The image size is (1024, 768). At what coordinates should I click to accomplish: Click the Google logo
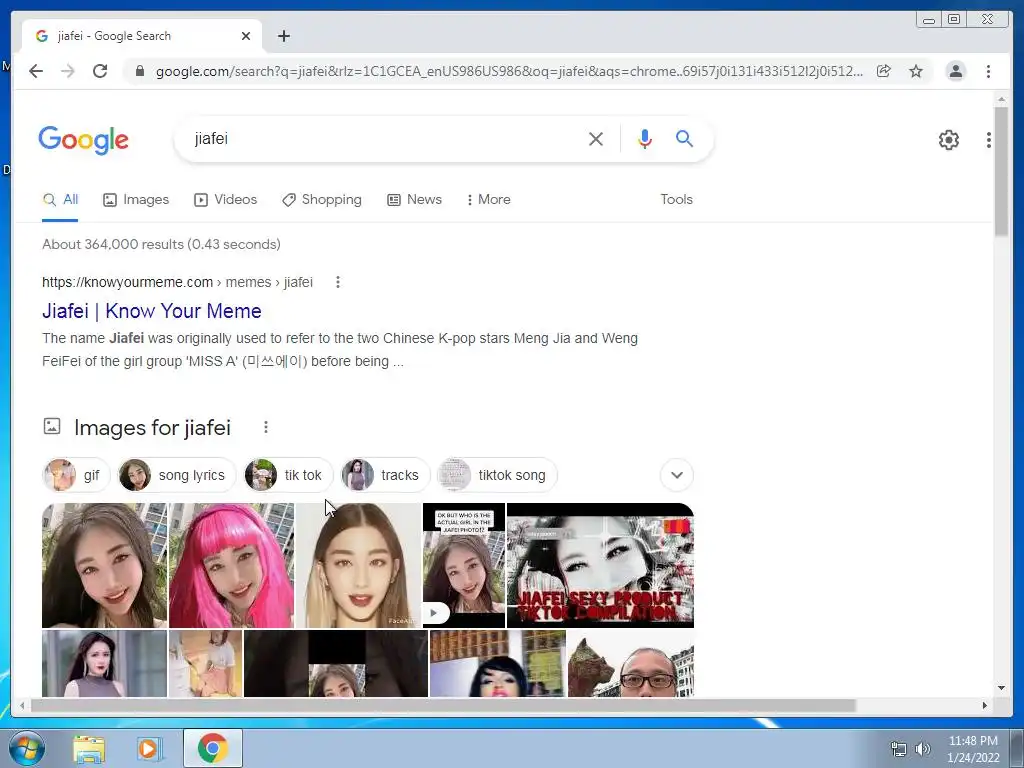84,140
